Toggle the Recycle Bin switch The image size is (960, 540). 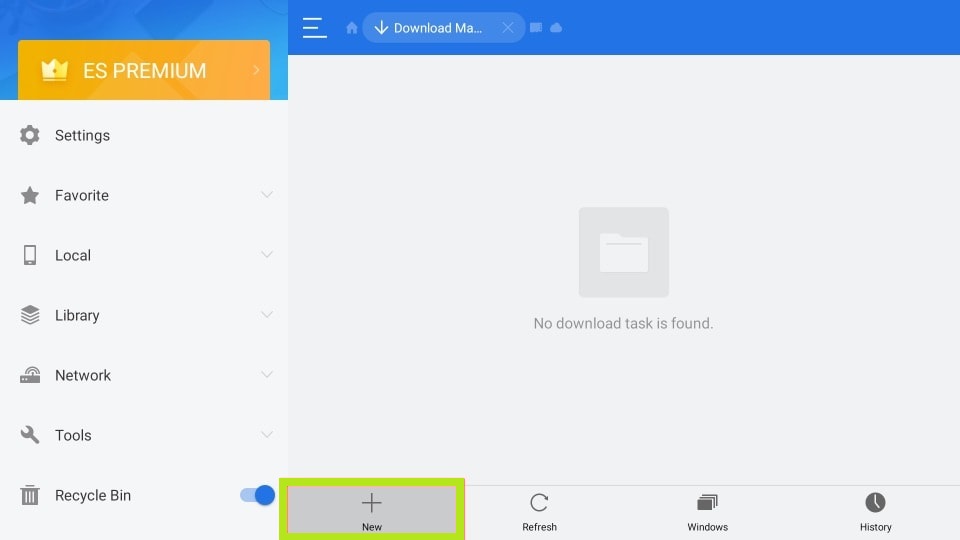point(257,495)
